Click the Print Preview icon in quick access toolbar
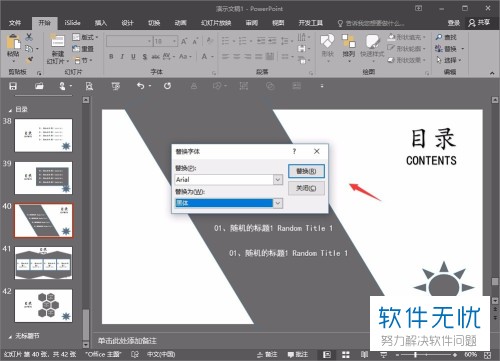500x361 pixels. [x=89, y=86]
